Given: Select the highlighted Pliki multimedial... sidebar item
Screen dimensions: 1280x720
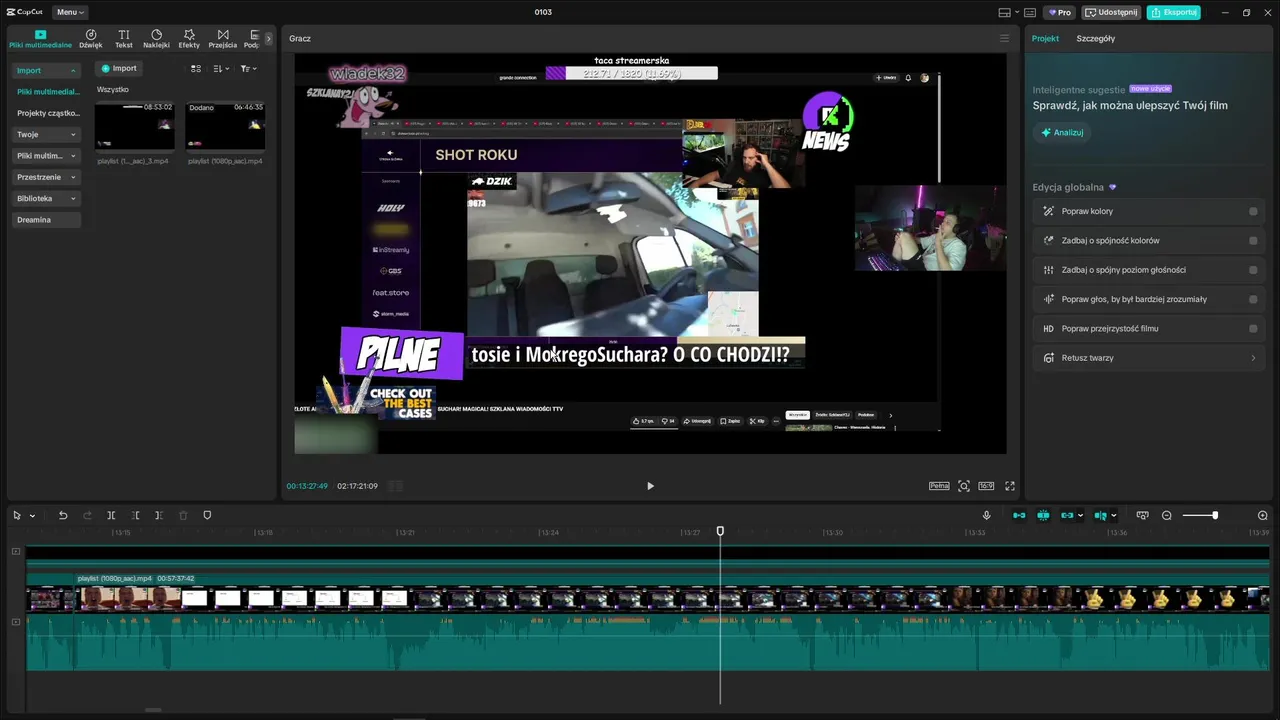Looking at the screenshot, I should coord(47,92).
